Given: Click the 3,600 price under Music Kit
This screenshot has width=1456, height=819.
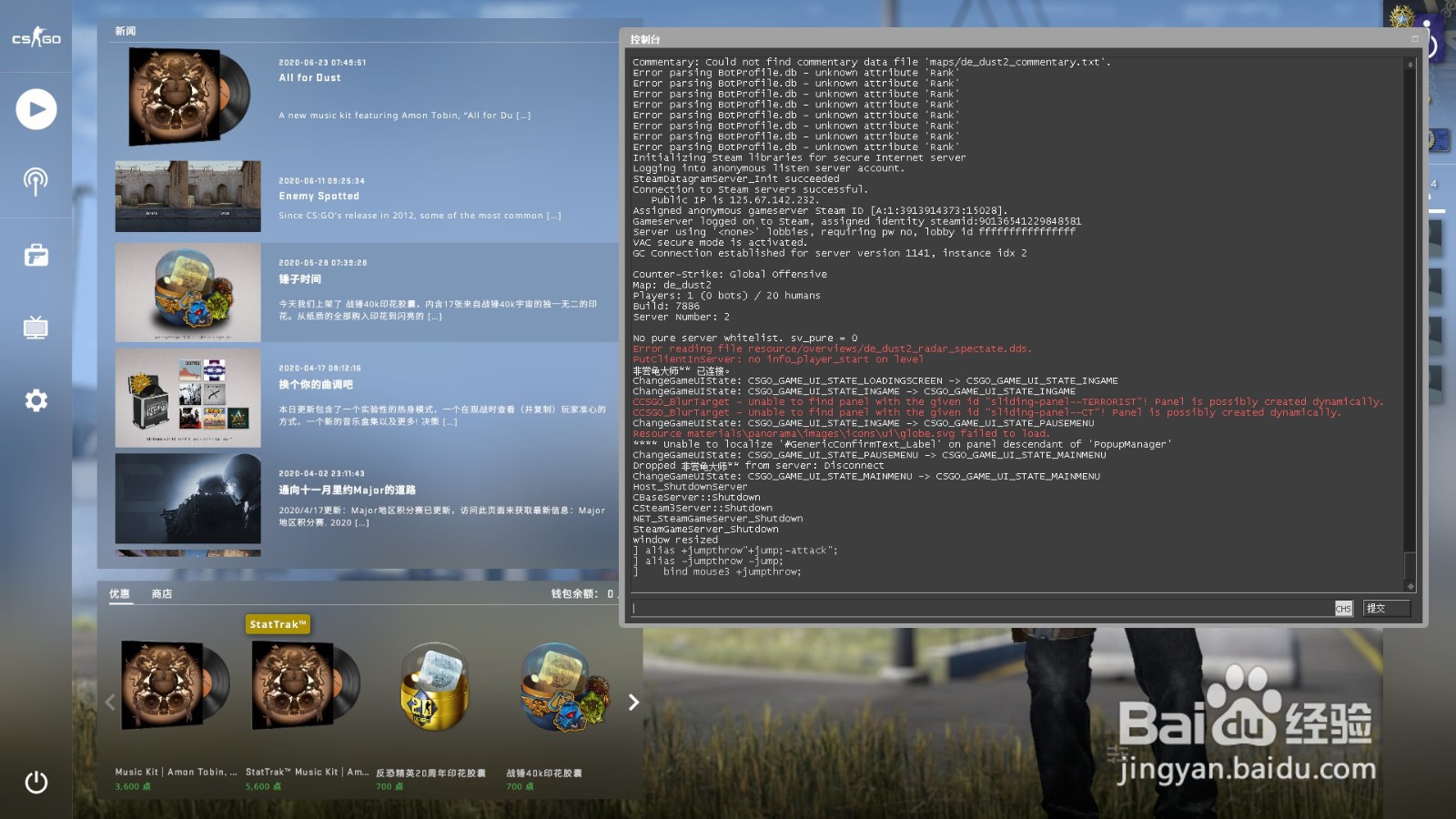Looking at the screenshot, I should tap(133, 786).
